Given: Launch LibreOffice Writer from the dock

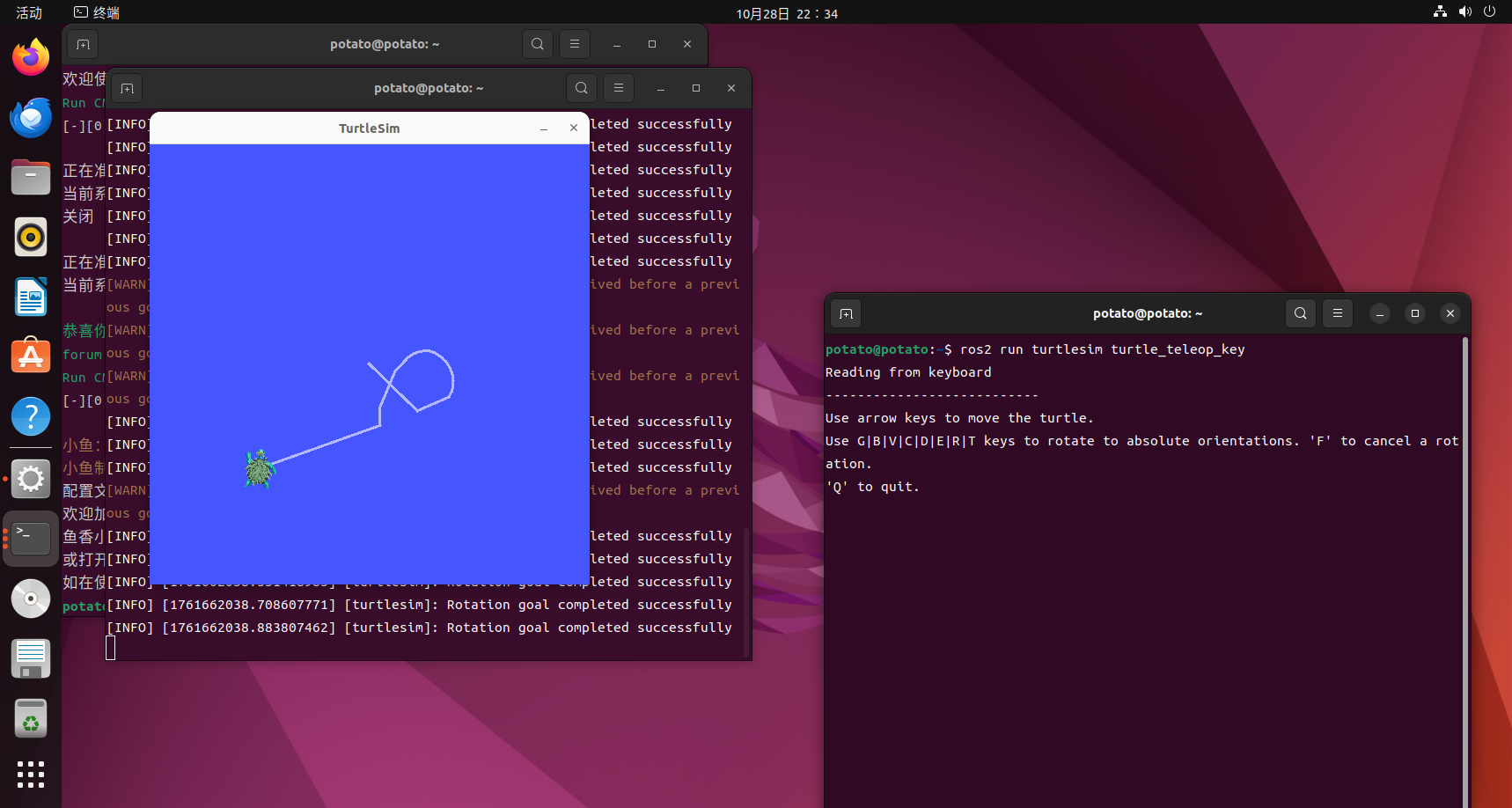Looking at the screenshot, I should [x=30, y=297].
